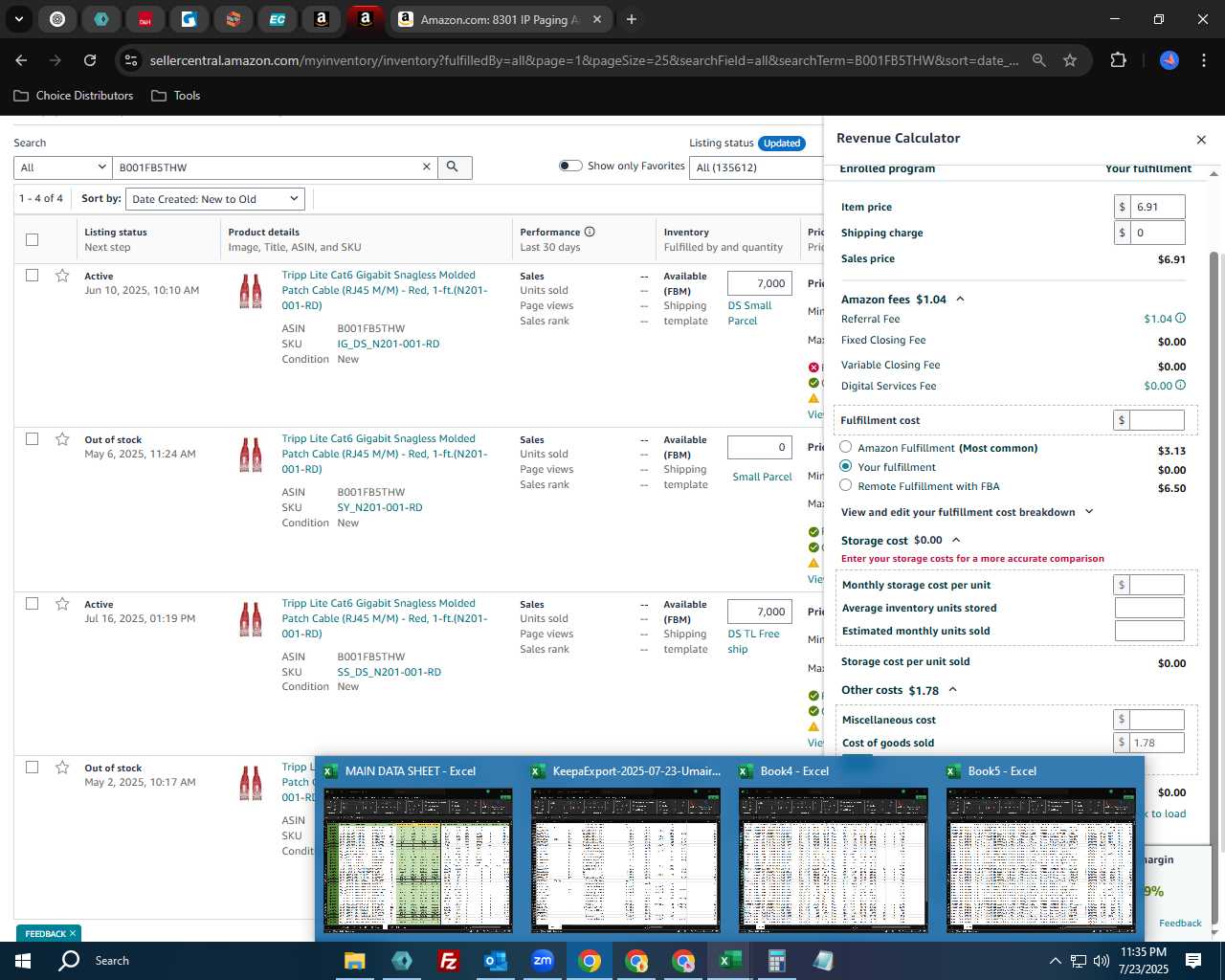1225x980 pixels.
Task: Open the notification center icon
Action: click(1193, 961)
